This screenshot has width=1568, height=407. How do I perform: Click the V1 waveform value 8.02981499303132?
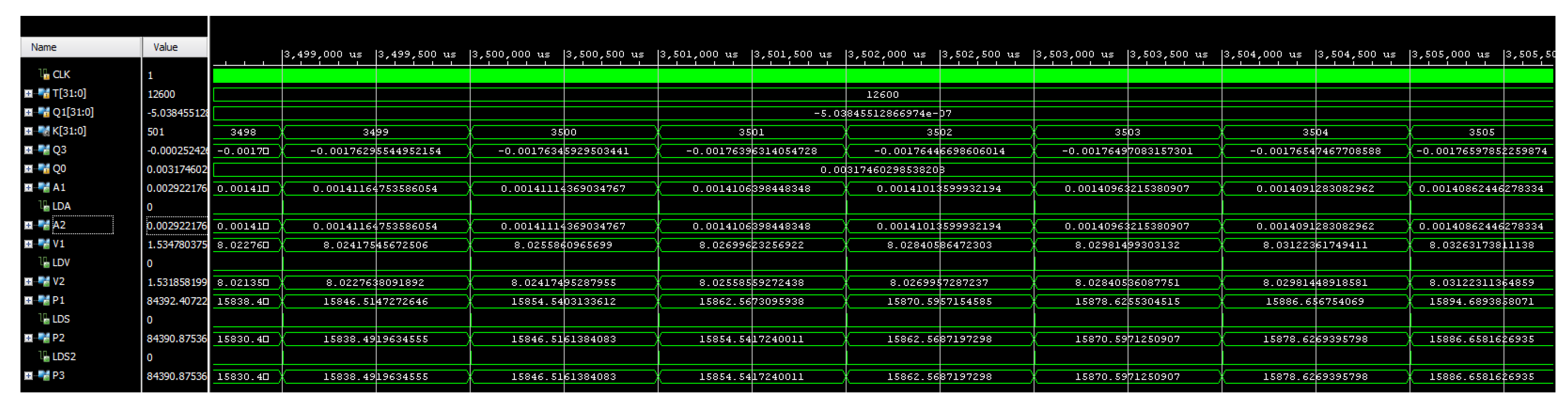tap(1127, 245)
